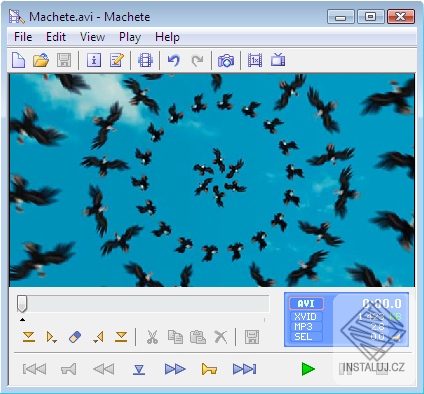Image resolution: width=424 pixels, height=394 pixels.
Task: Click the grayed-out redo arrow
Action: [197, 60]
